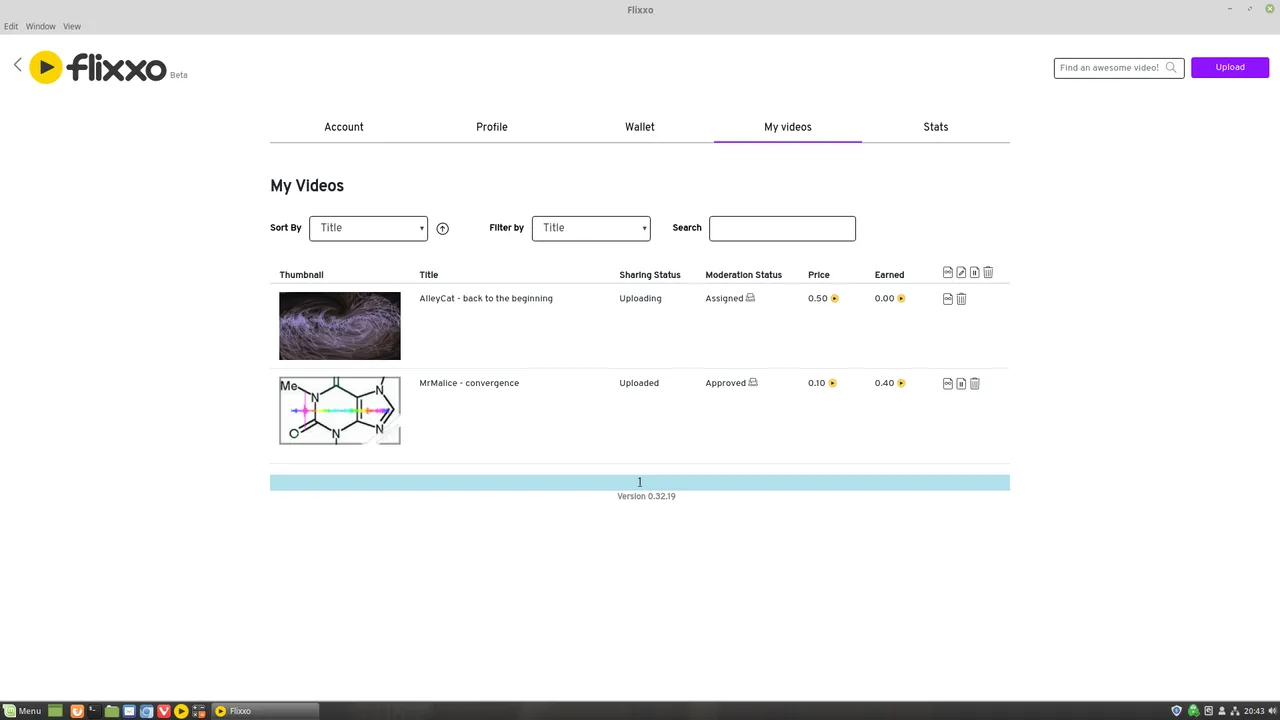Image resolution: width=1280 pixels, height=720 pixels.
Task: Click the coin icon beside price 0.50
Action: (834, 298)
